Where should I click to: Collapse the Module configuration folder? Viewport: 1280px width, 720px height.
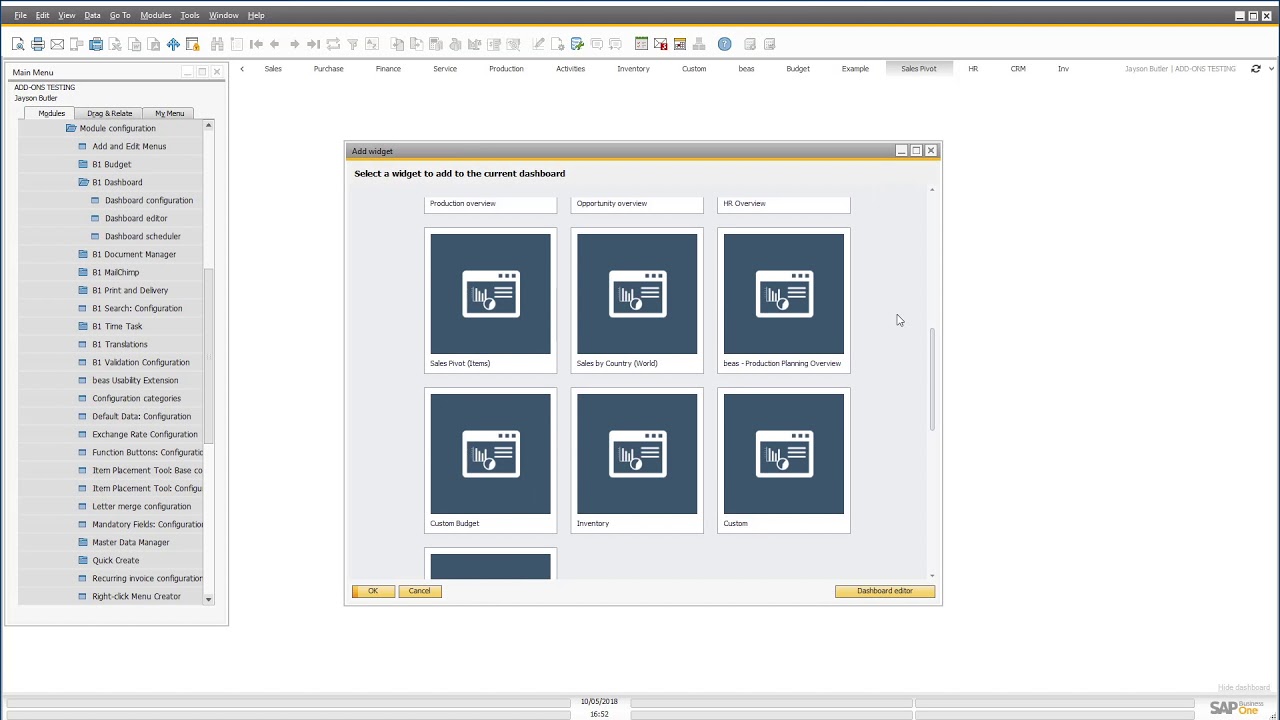tap(71, 128)
